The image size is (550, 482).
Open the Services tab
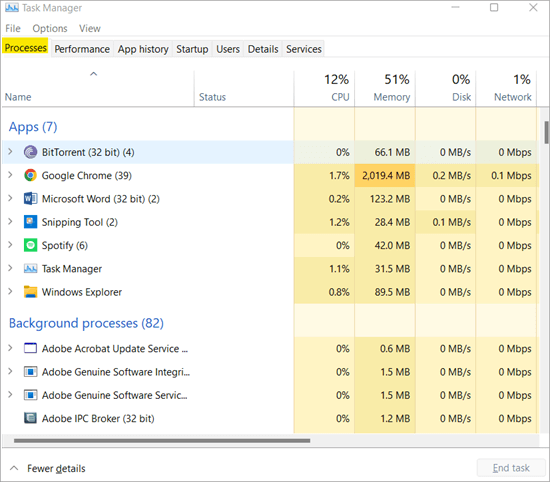304,49
